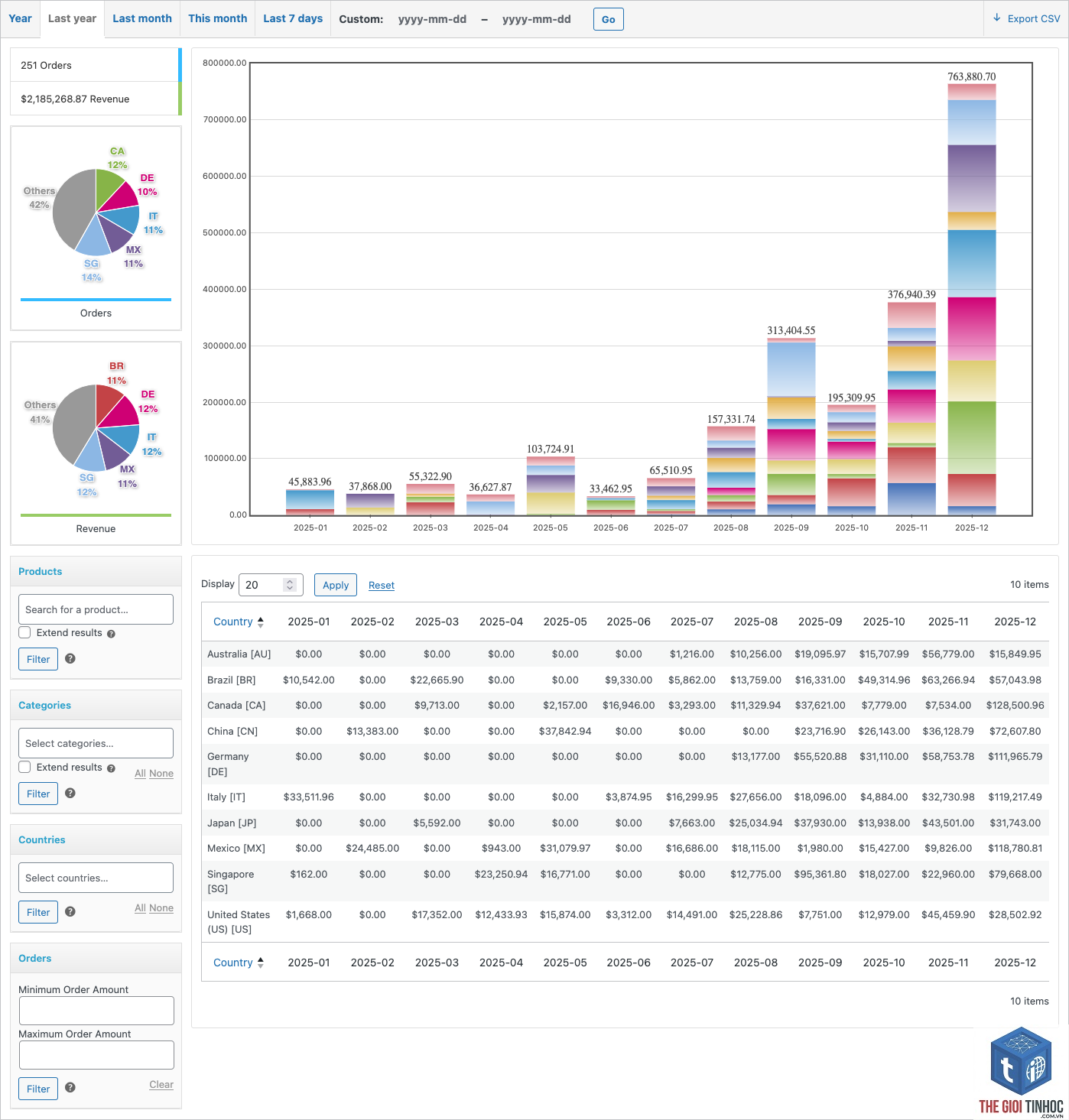This screenshot has width=1069, height=1120.
Task: Click the Reset link
Action: point(382,586)
